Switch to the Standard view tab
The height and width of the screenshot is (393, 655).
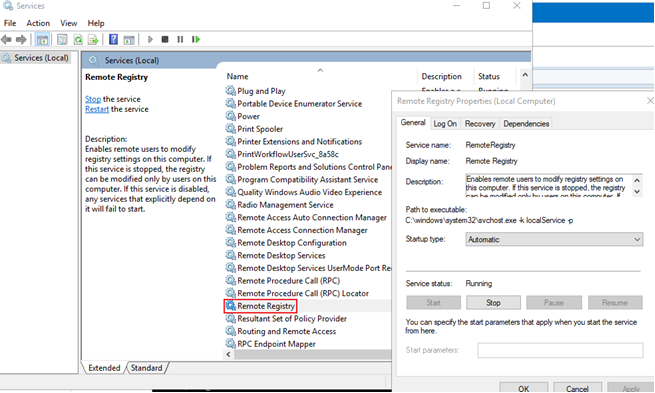147,368
